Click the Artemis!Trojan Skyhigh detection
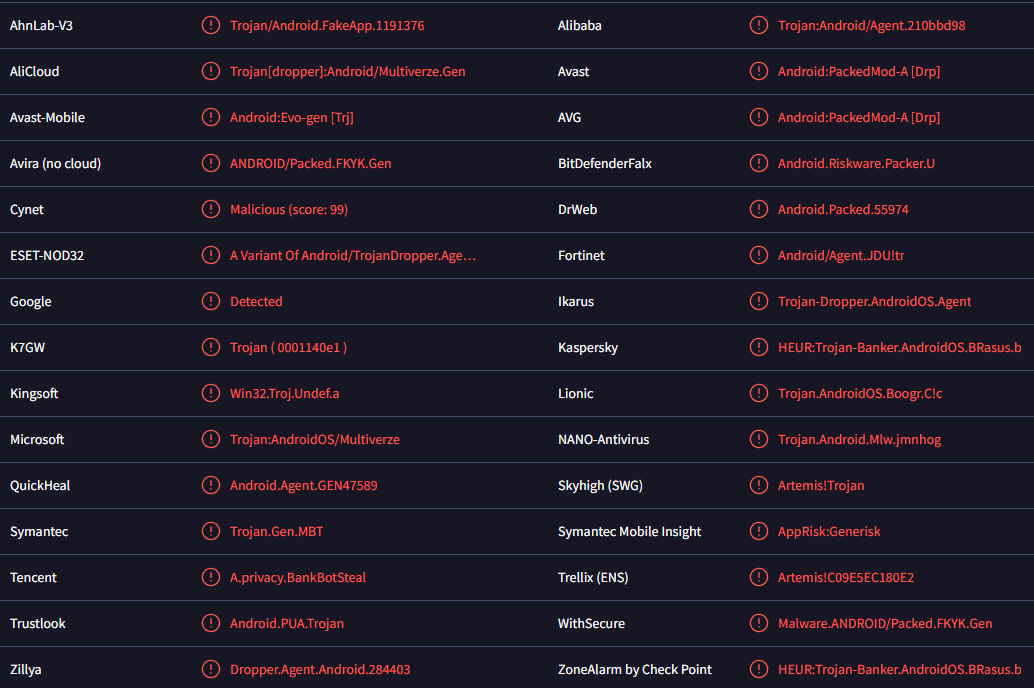 [x=821, y=486]
